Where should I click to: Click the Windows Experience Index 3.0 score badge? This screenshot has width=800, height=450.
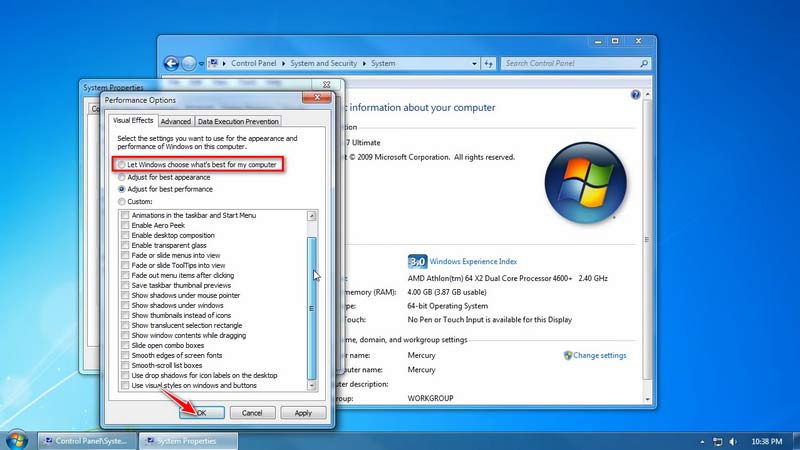417,262
